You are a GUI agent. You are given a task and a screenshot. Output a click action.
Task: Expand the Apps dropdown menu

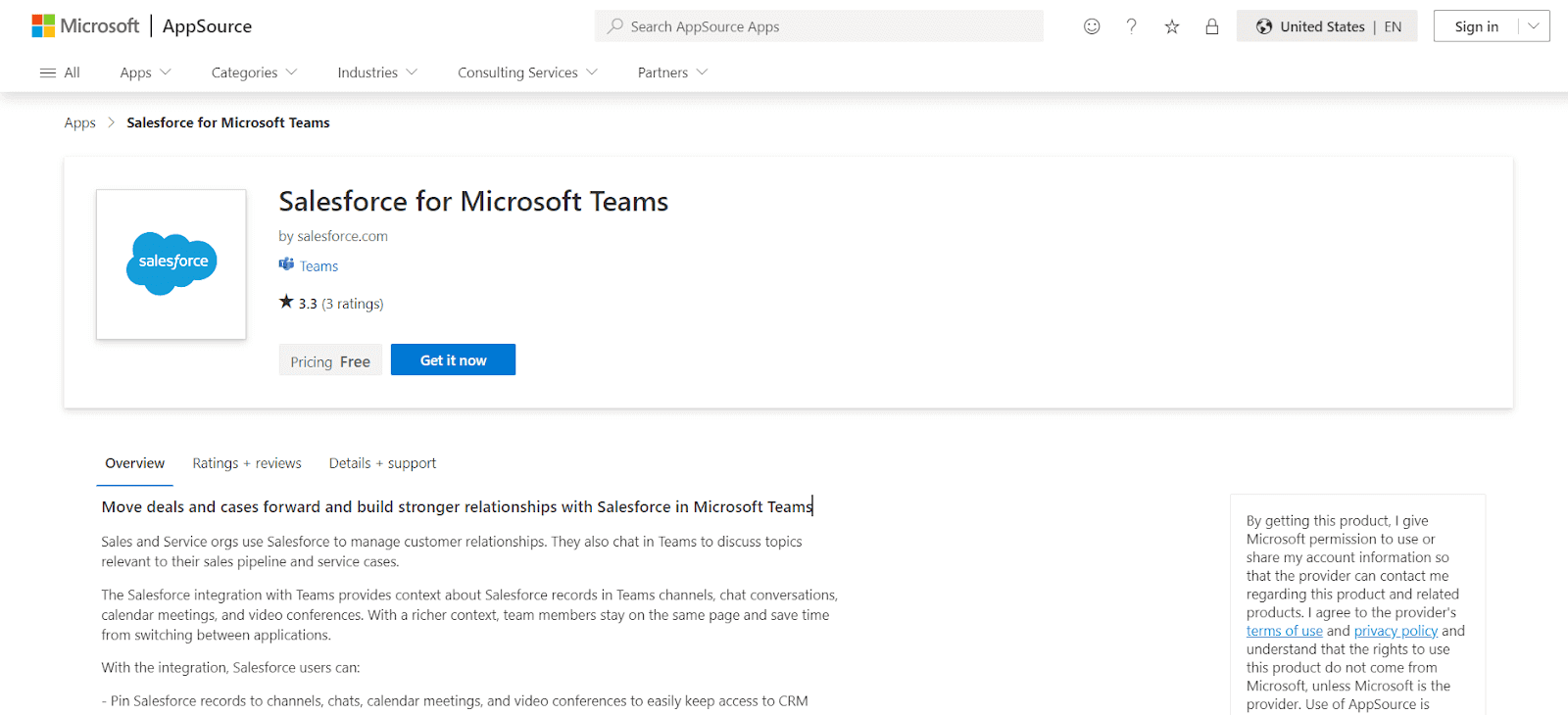pyautogui.click(x=145, y=72)
